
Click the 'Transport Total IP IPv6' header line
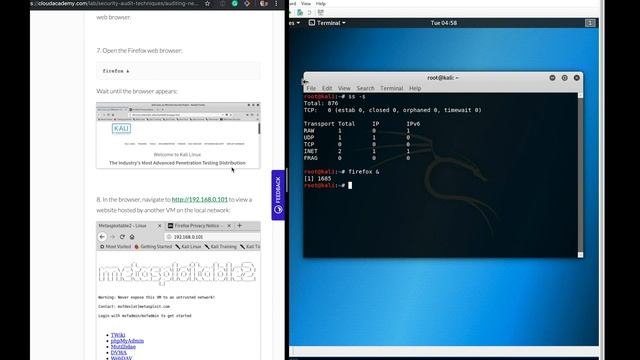coord(362,124)
